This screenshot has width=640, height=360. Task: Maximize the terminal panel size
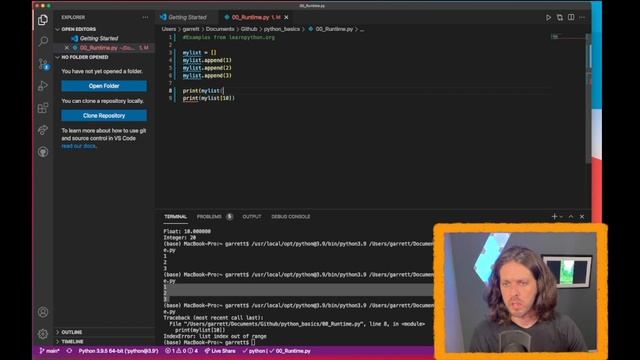pyautogui.click(x=571, y=216)
